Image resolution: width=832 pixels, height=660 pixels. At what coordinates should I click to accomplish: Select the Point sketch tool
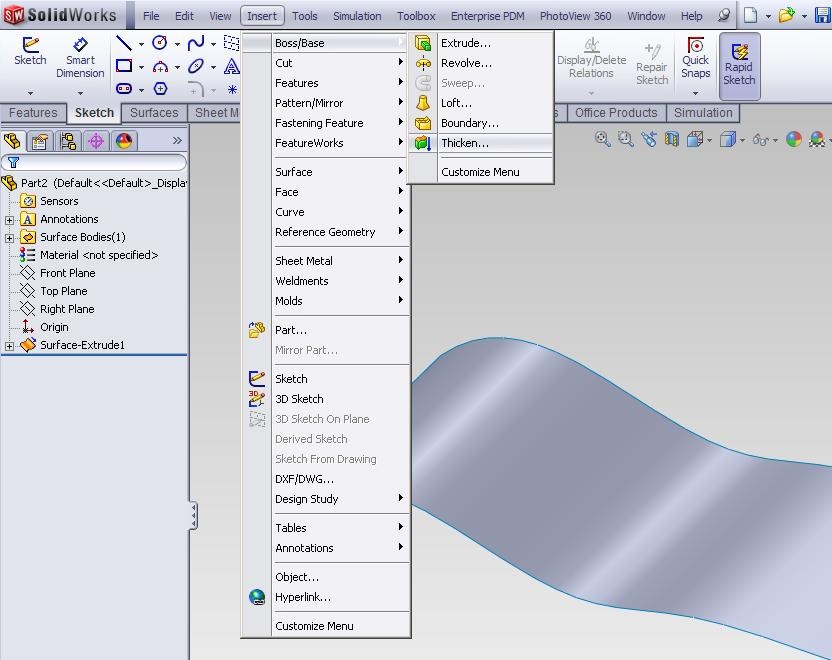click(232, 89)
